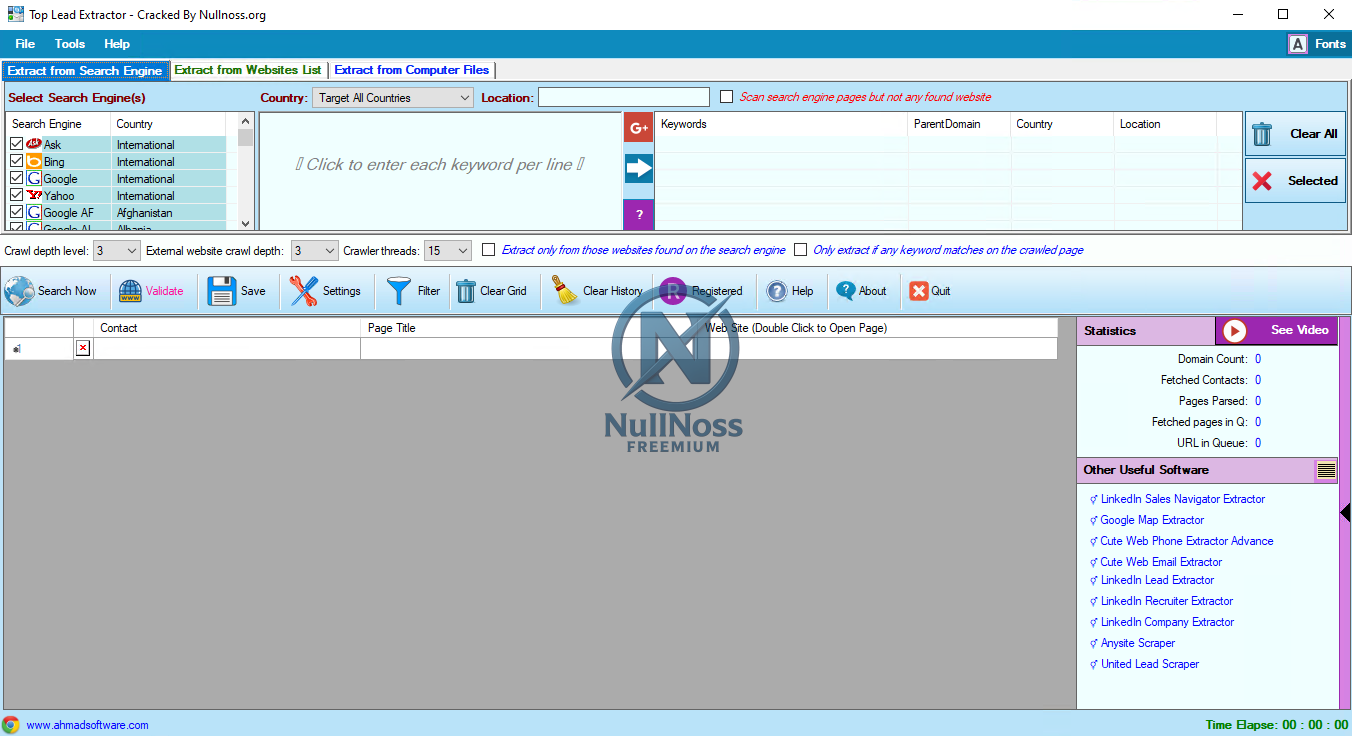Switch to Extract from Websites List tab
Image resolution: width=1352 pixels, height=736 pixels.
click(x=248, y=70)
